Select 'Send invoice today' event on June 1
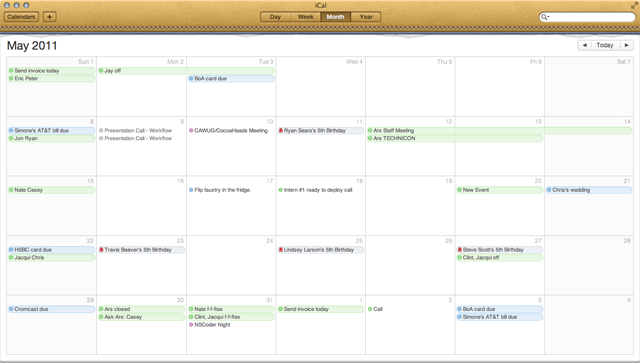The image size is (640, 363). coord(320,309)
